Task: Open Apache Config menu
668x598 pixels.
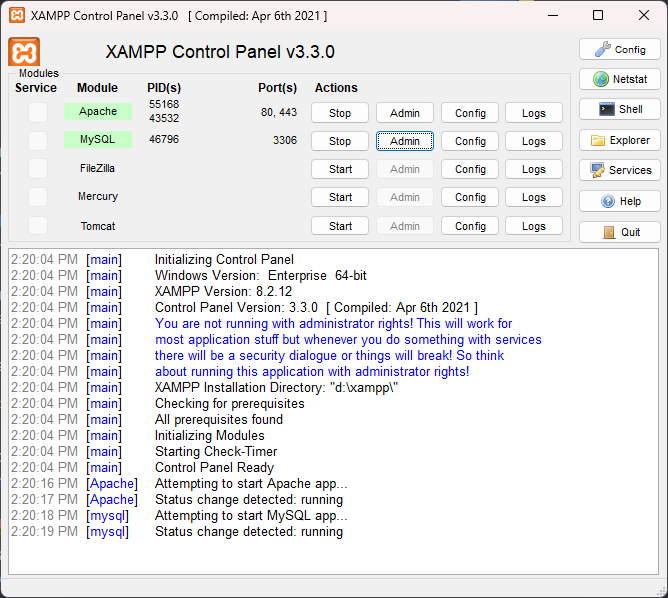Action: [x=470, y=113]
